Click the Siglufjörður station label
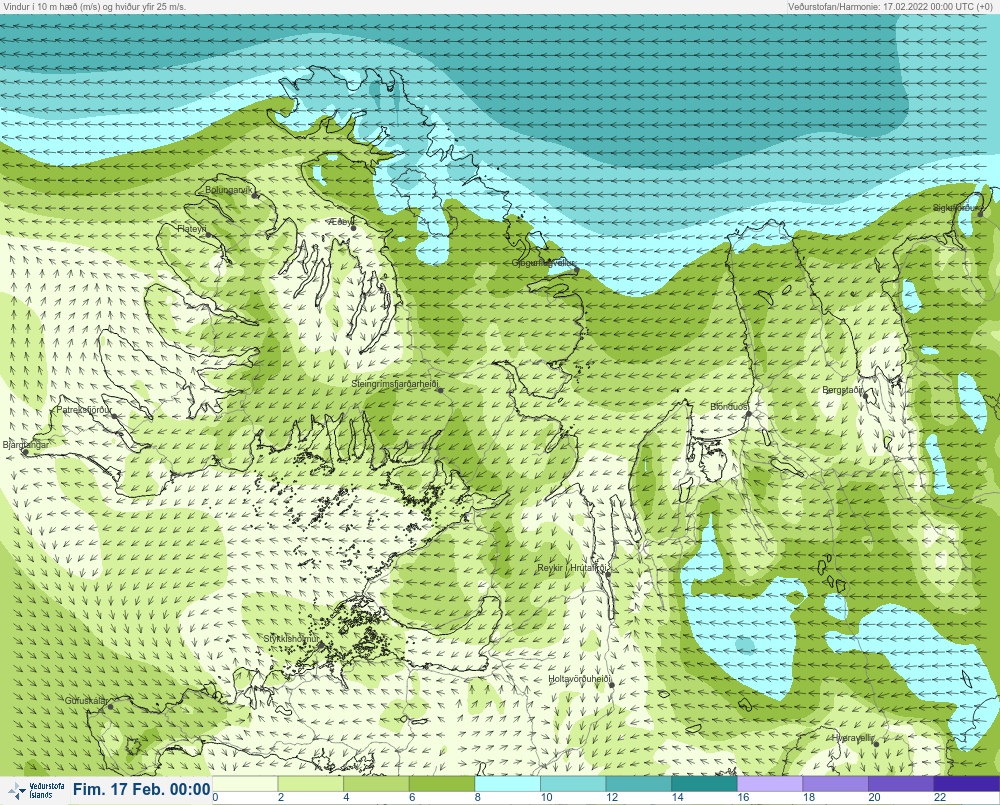This screenshot has width=1000, height=805. tap(956, 208)
